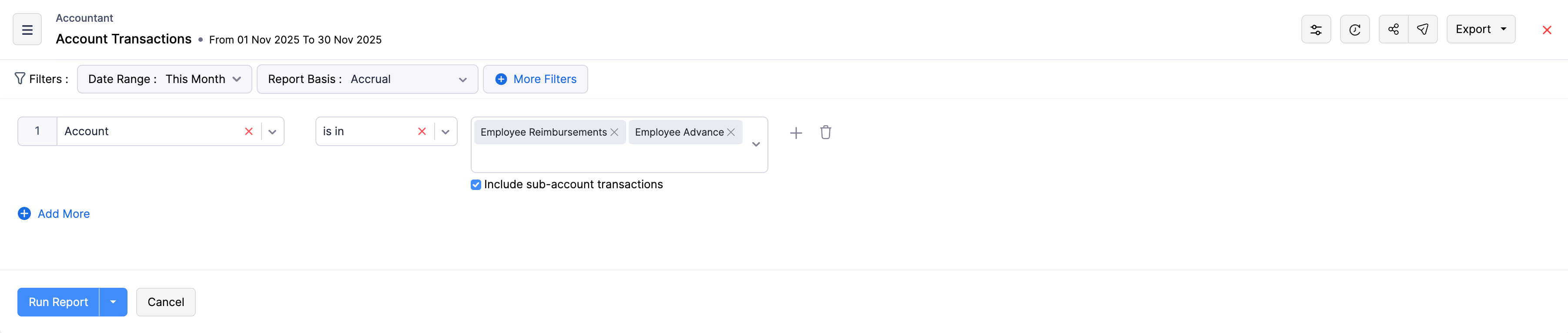Uncheck Include sub-account transactions

coord(476,184)
